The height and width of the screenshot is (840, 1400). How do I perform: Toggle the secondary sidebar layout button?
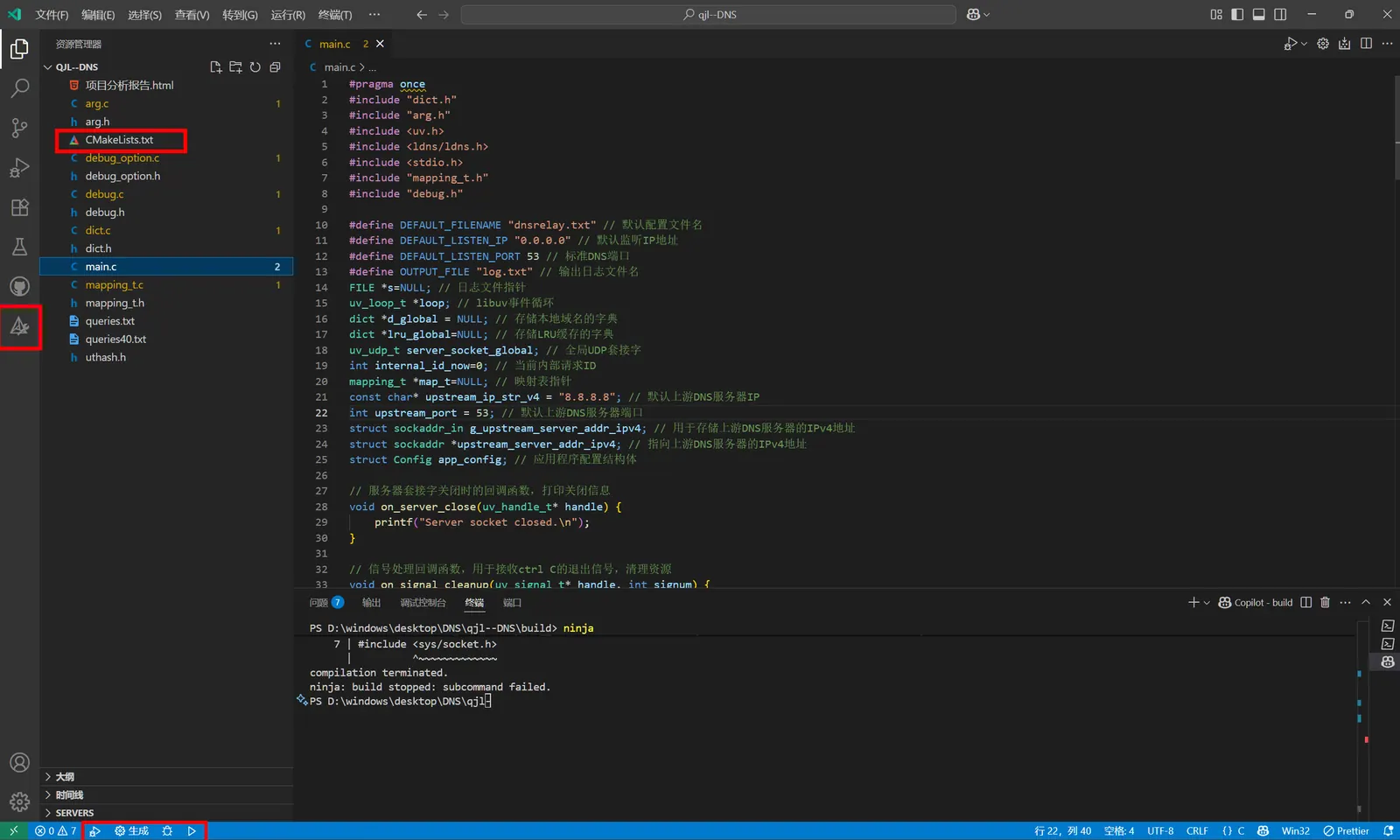pos(1280,14)
